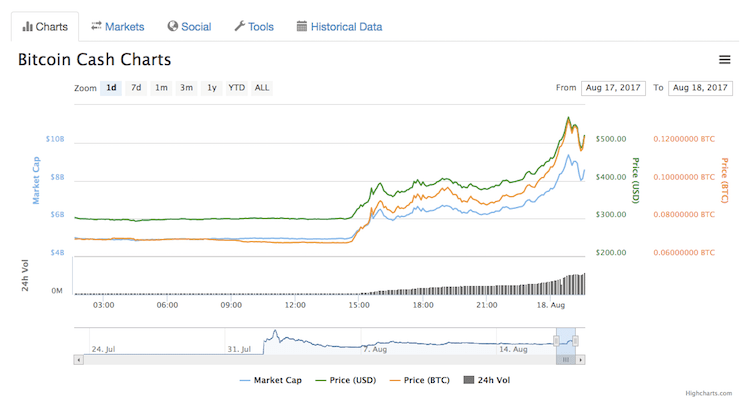This screenshot has width=750, height=407.
Task: Toggle Market Cap series in legend
Action: [270, 380]
